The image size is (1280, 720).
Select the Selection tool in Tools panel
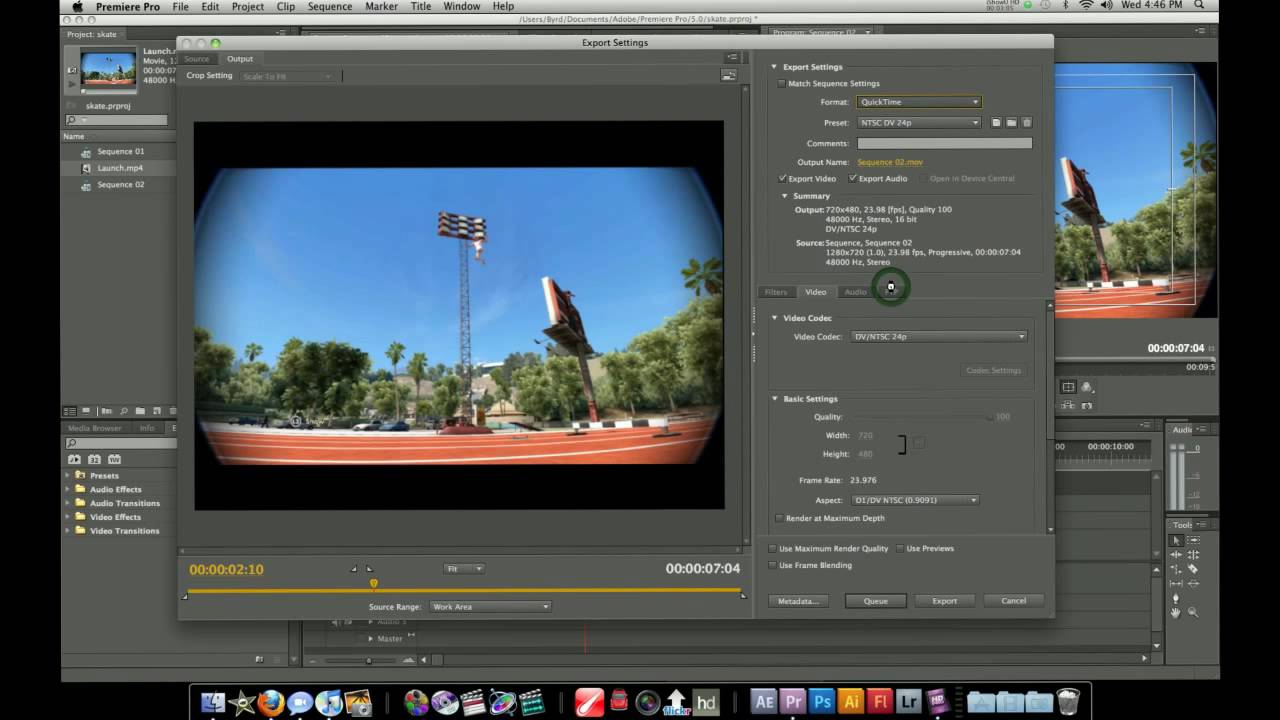pos(1176,540)
